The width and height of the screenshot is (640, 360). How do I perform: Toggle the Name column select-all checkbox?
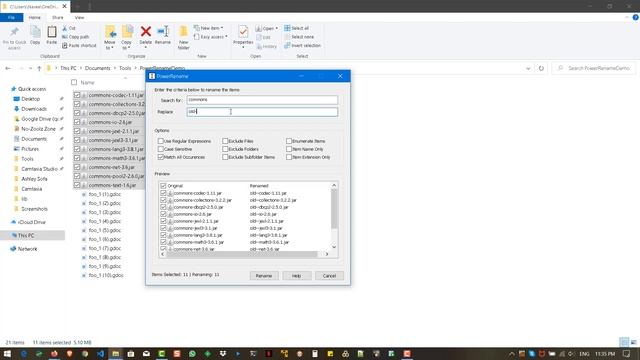pos(74,82)
